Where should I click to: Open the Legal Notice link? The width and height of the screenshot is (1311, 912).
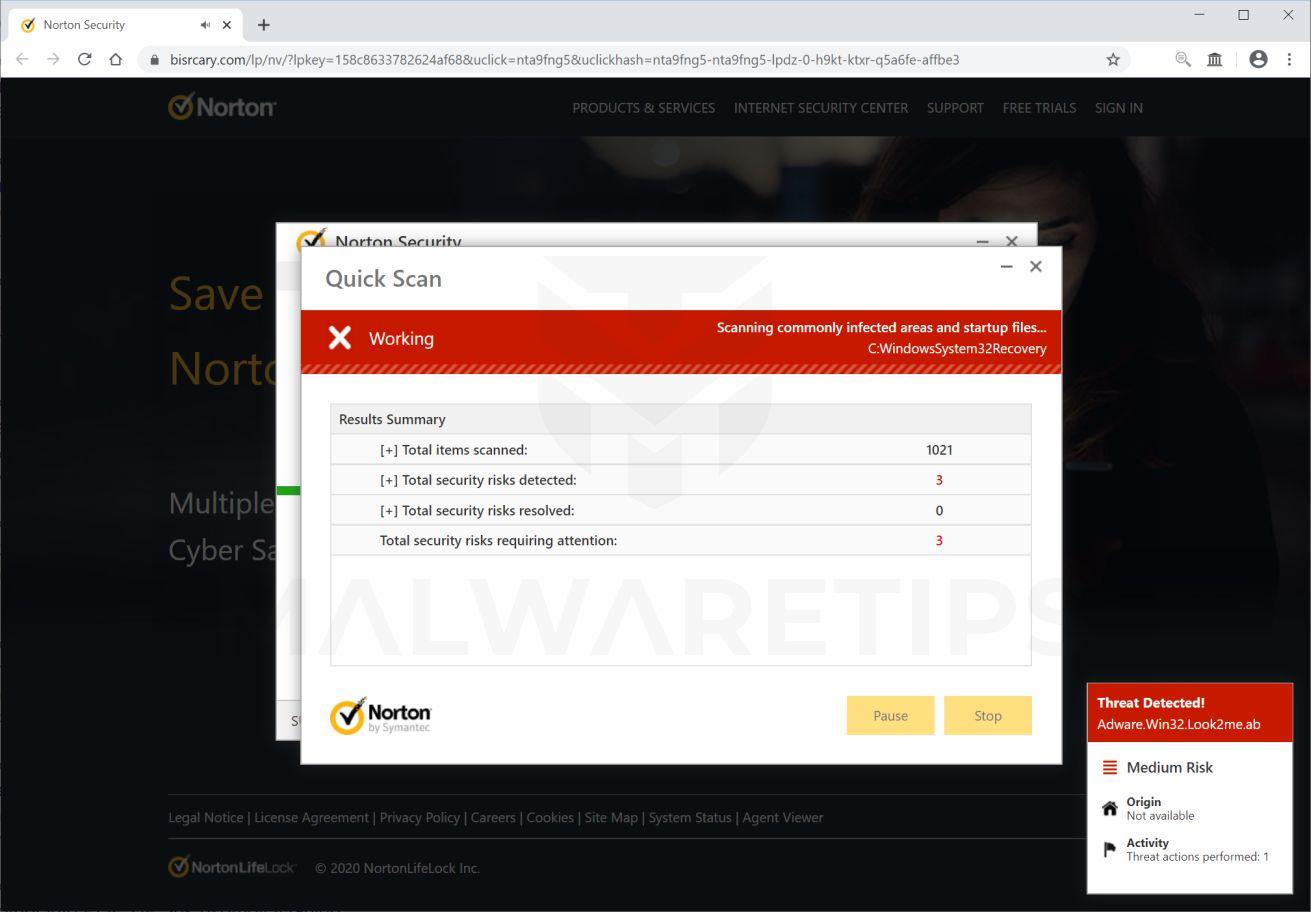[206, 817]
